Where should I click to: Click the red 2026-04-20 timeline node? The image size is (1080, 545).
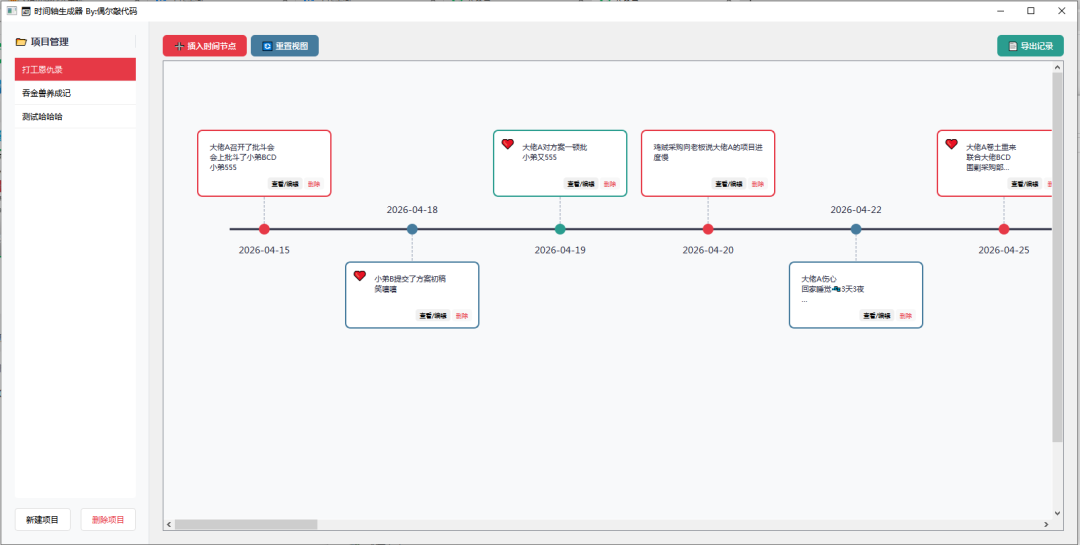pos(708,229)
